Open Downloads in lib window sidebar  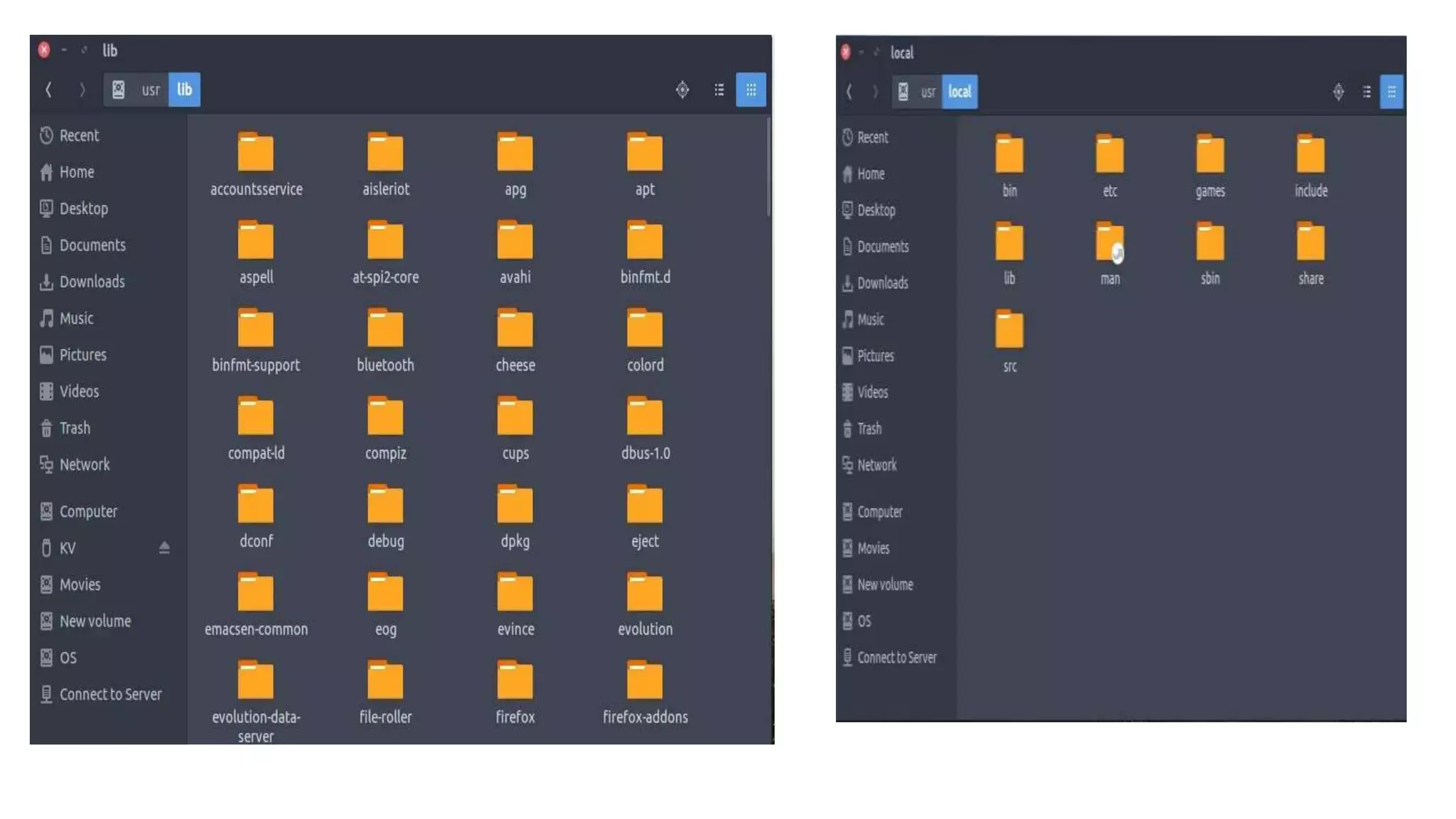click(91, 282)
